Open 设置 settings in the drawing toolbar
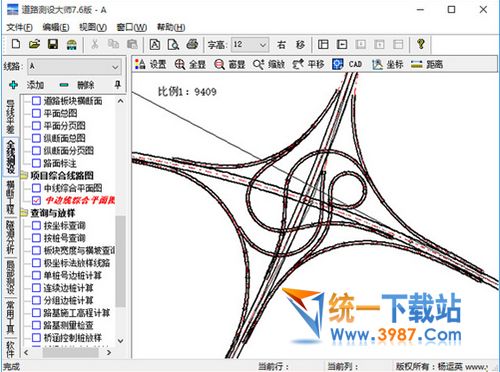 click(x=151, y=64)
